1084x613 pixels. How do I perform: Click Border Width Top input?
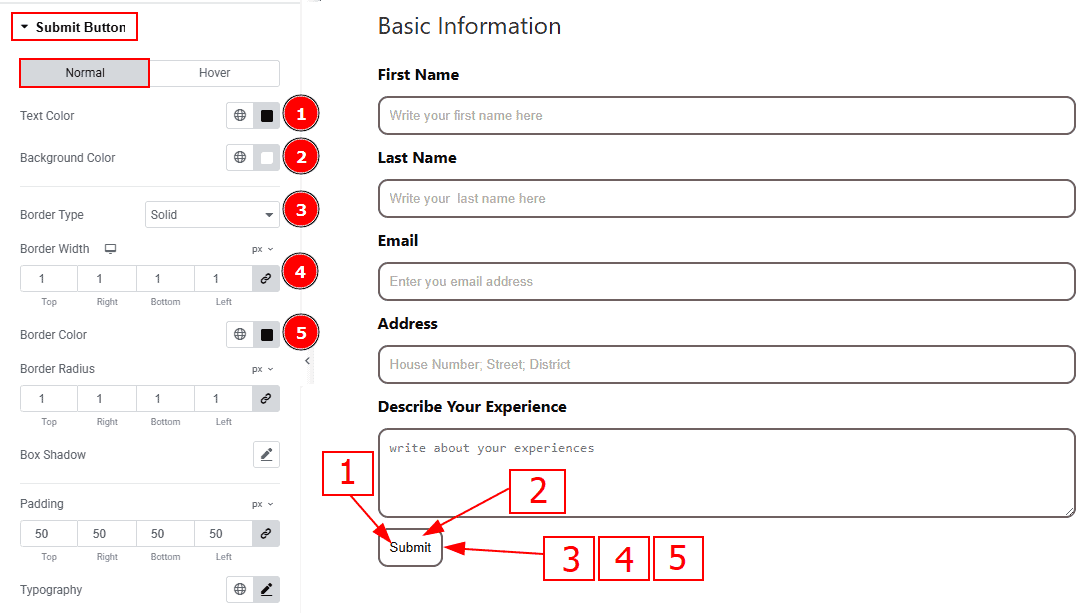(48, 279)
